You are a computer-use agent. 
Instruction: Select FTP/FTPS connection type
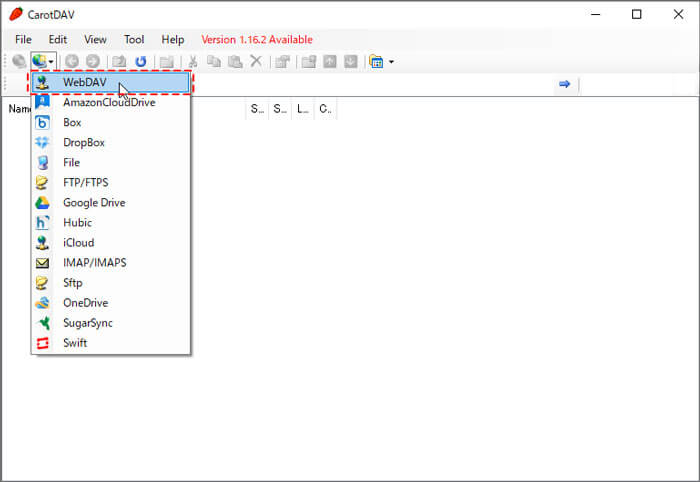pos(111,183)
